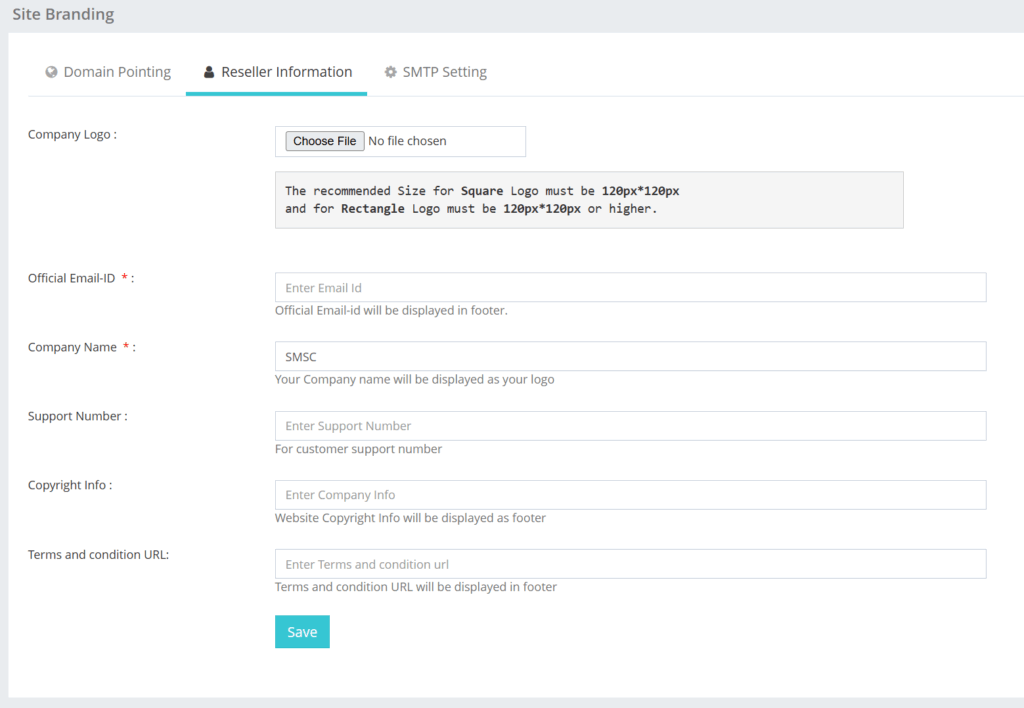Select the Reseller Information tab label

[x=286, y=72]
